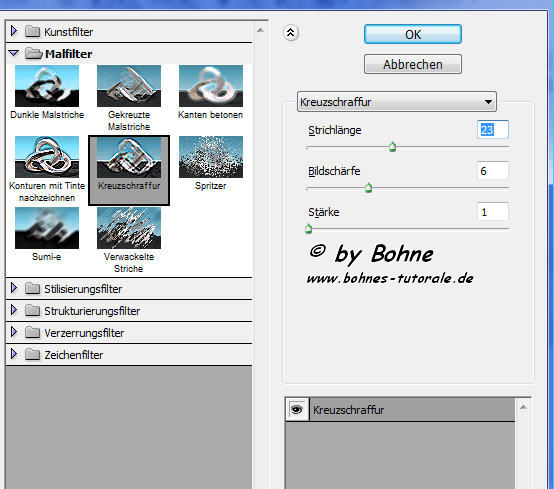The height and width of the screenshot is (489, 554).
Task: Choose the Gekreuzte Malstriche filter thumbnail
Action: (x=129, y=86)
